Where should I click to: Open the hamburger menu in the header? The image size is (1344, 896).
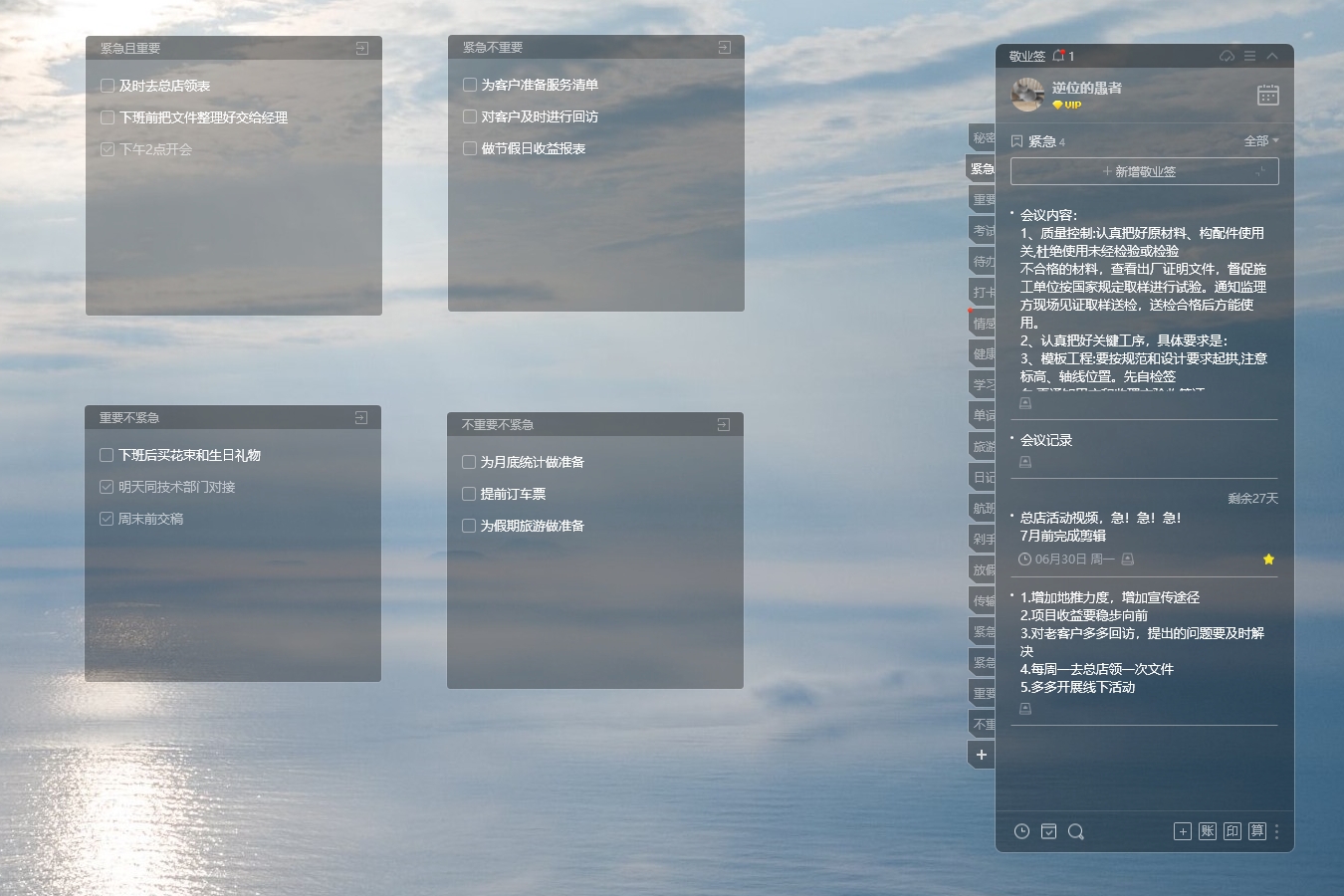[1249, 56]
